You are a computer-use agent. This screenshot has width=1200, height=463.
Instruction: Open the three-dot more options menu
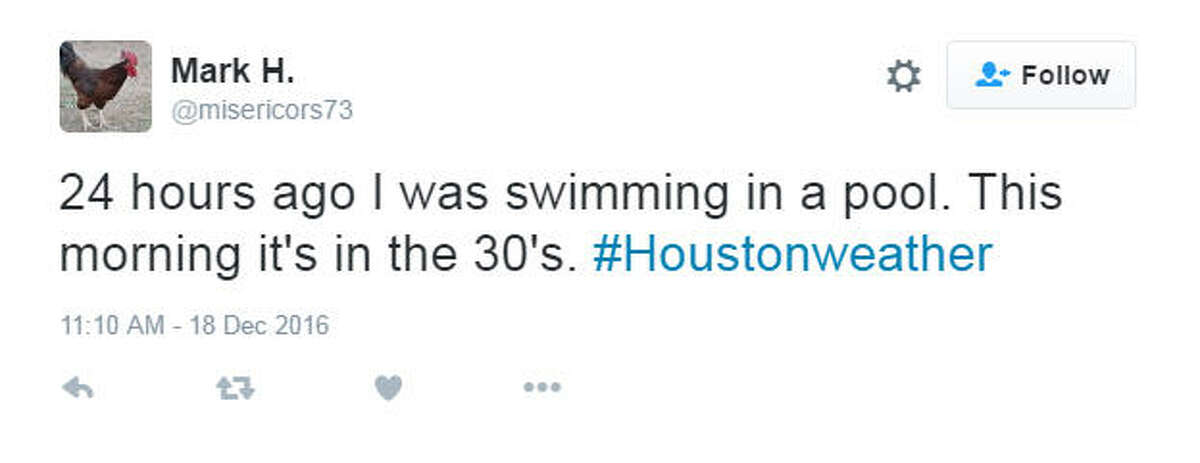[x=542, y=388]
